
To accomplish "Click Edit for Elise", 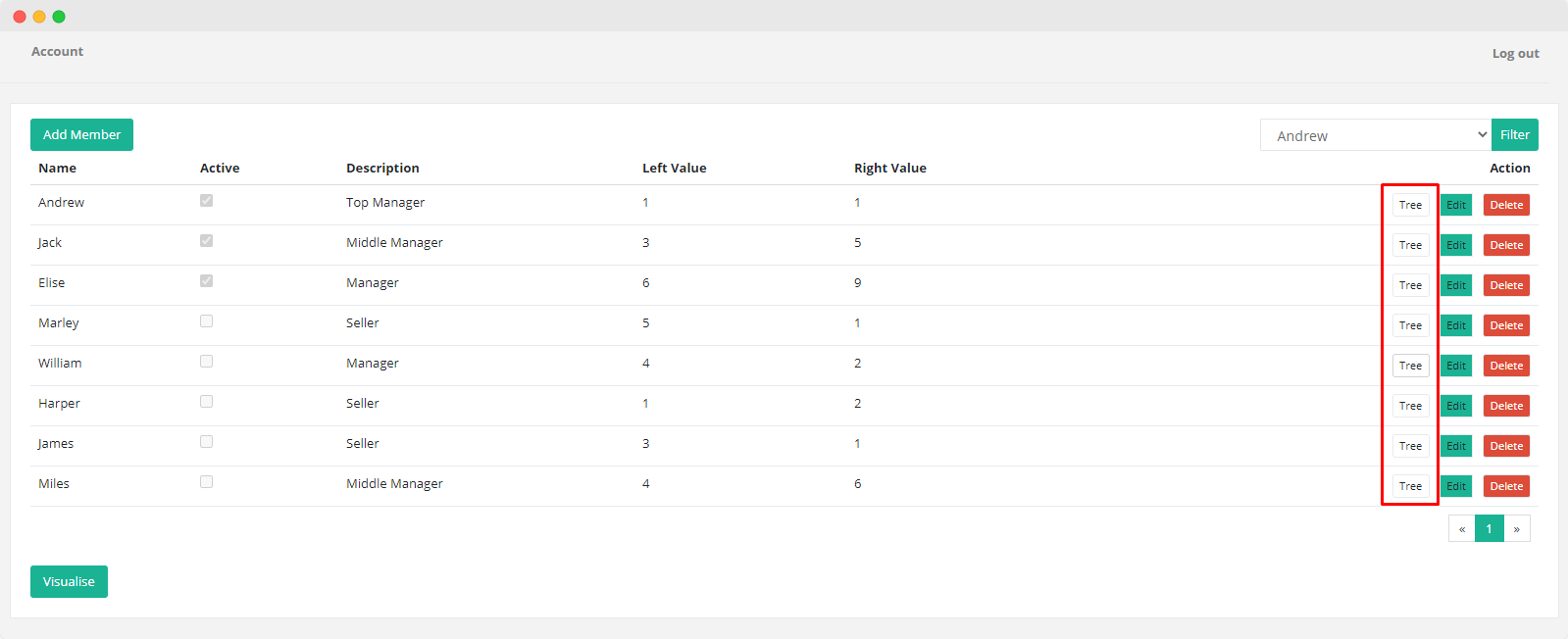I will (1456, 285).
